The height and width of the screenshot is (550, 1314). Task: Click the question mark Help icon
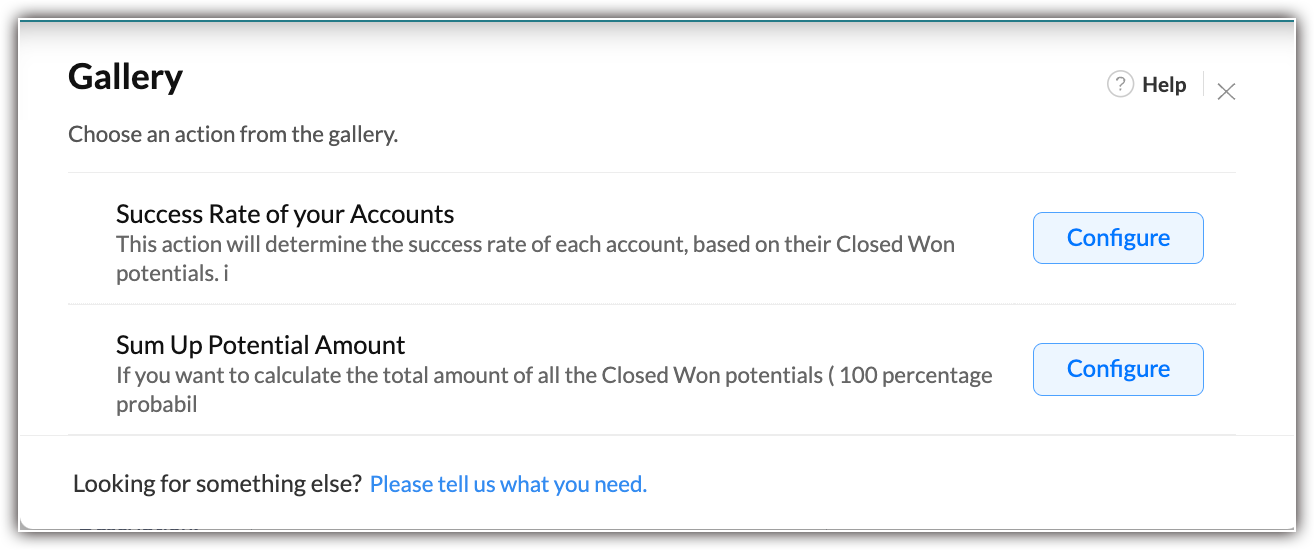point(1120,85)
